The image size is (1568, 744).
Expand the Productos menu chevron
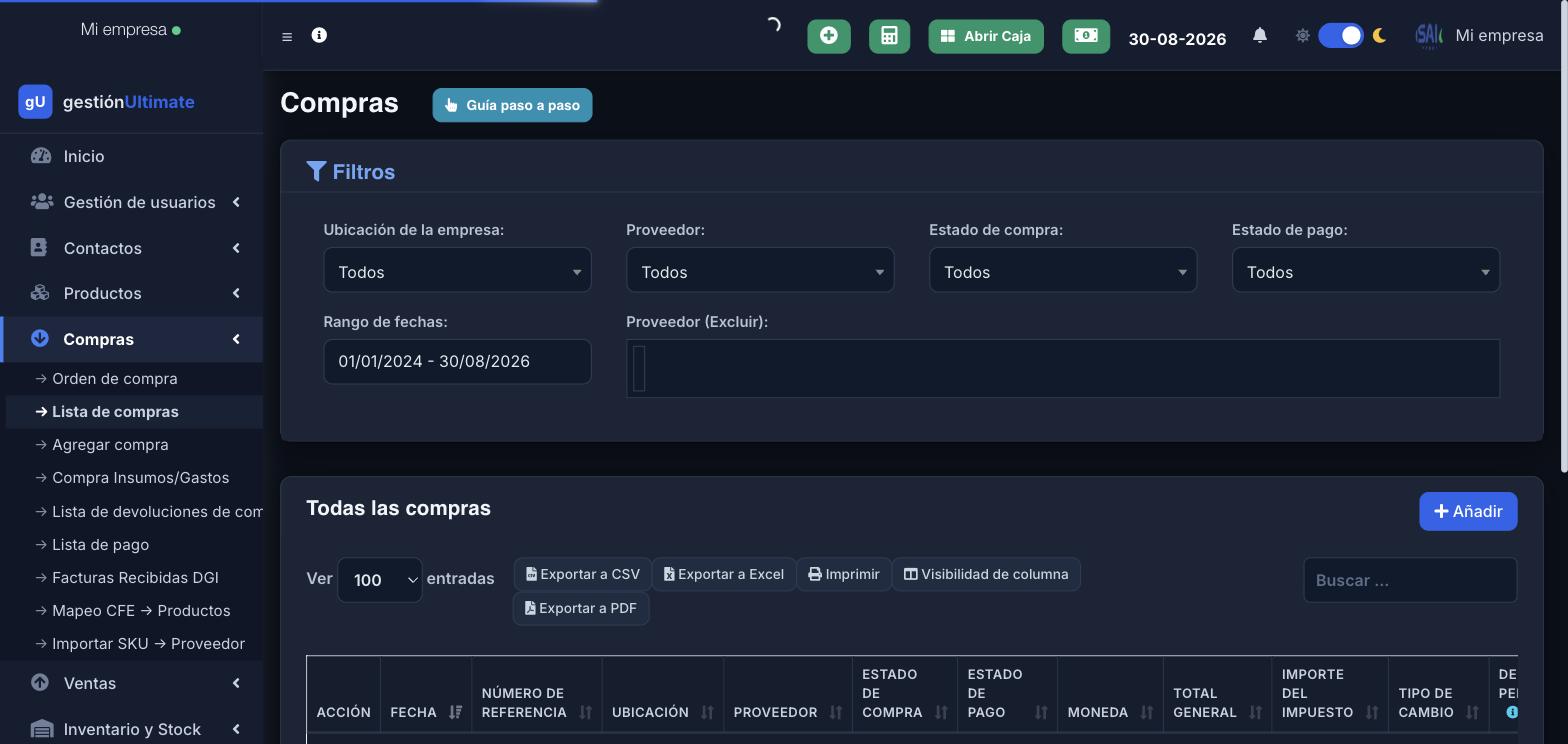pos(236,293)
